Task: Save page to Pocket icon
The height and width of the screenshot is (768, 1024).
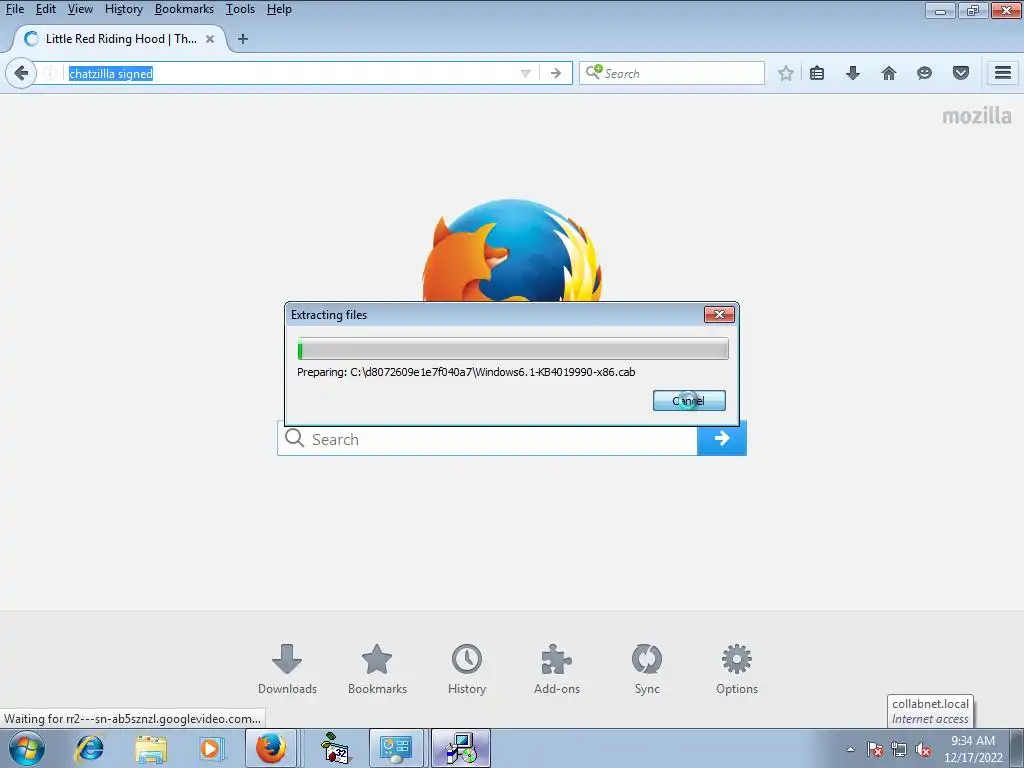Action: 961,73
